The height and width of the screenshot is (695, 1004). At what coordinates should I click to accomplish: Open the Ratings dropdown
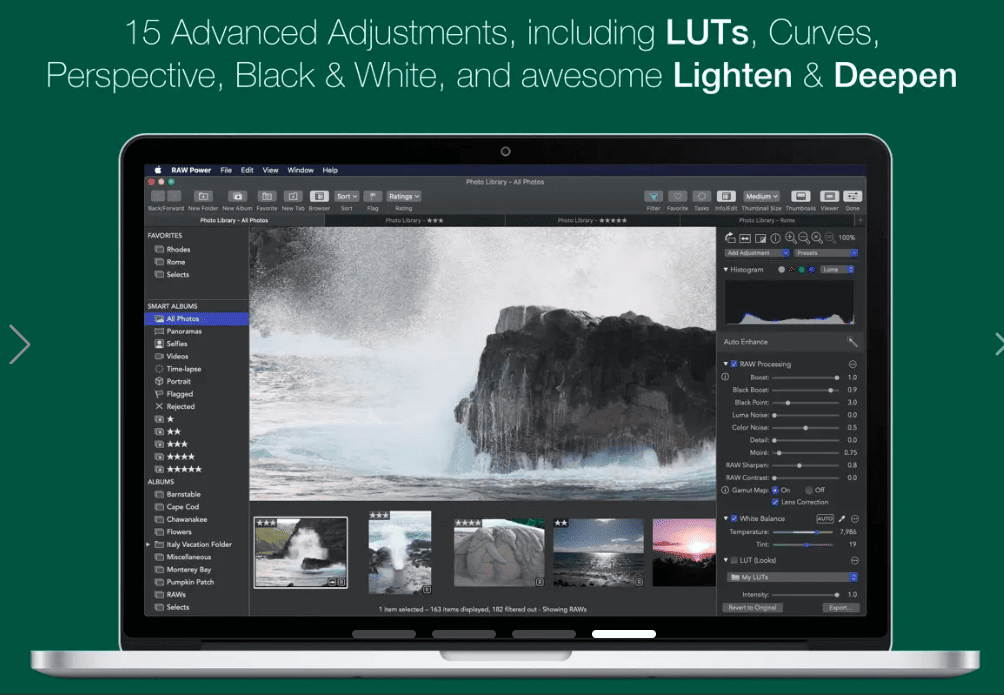coord(403,196)
